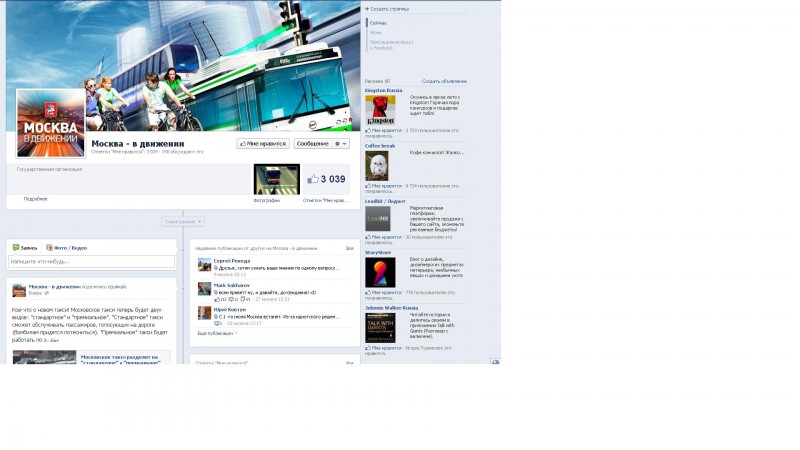
Task: Click the 'Подробнее' link
Action: (x=35, y=199)
